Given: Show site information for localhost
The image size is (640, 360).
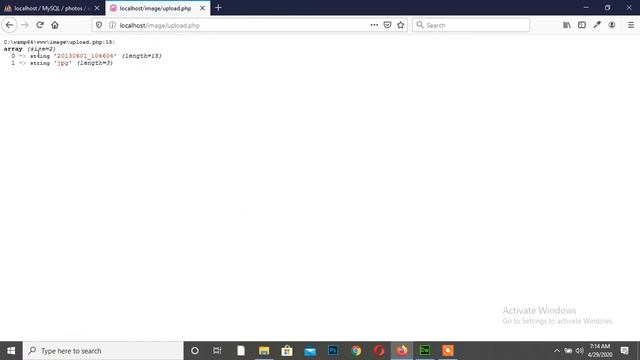Looking at the screenshot, I should coord(112,25).
